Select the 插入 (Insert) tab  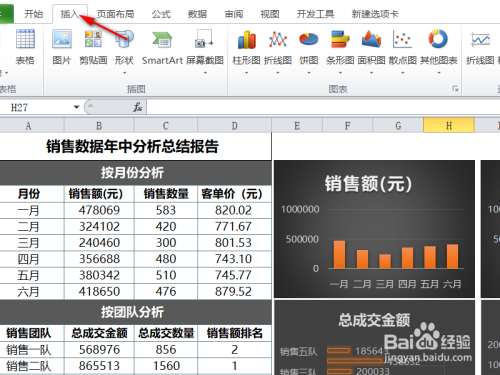[x=70, y=14]
